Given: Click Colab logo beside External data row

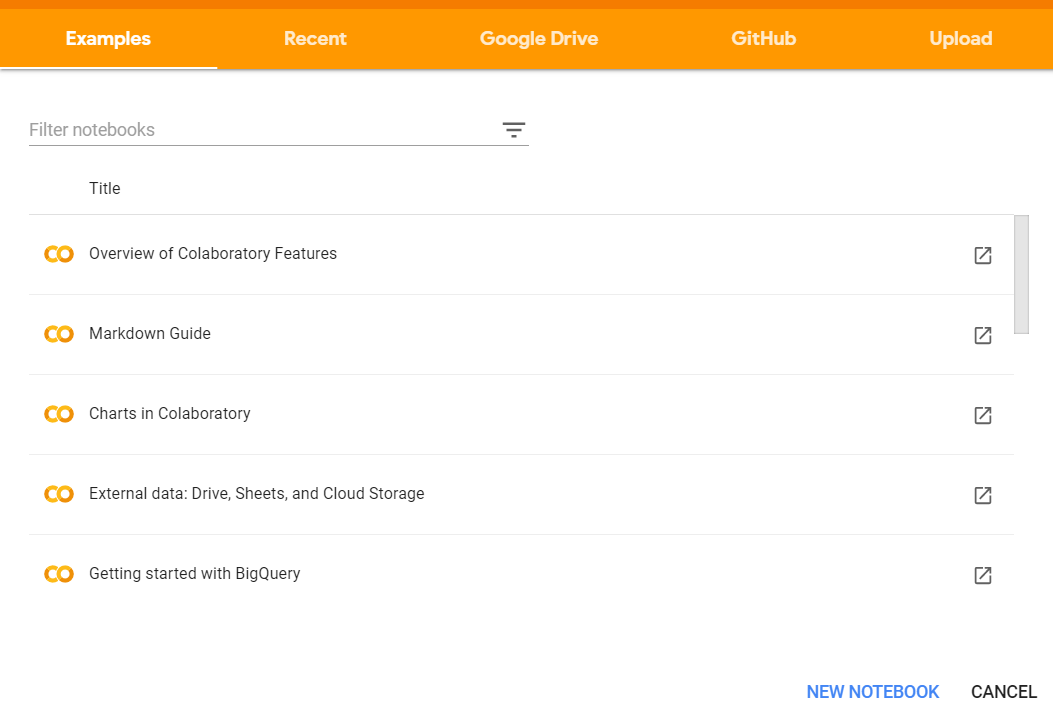Looking at the screenshot, I should (x=59, y=493).
